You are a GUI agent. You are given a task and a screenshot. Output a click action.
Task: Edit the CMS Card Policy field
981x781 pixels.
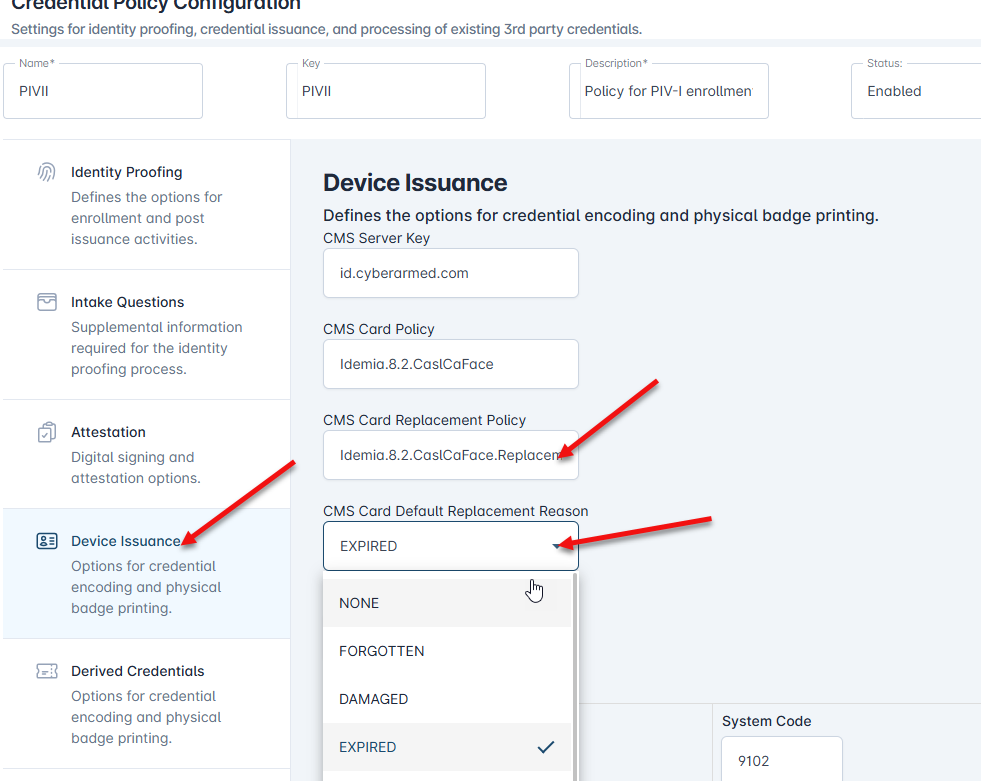(x=450, y=364)
